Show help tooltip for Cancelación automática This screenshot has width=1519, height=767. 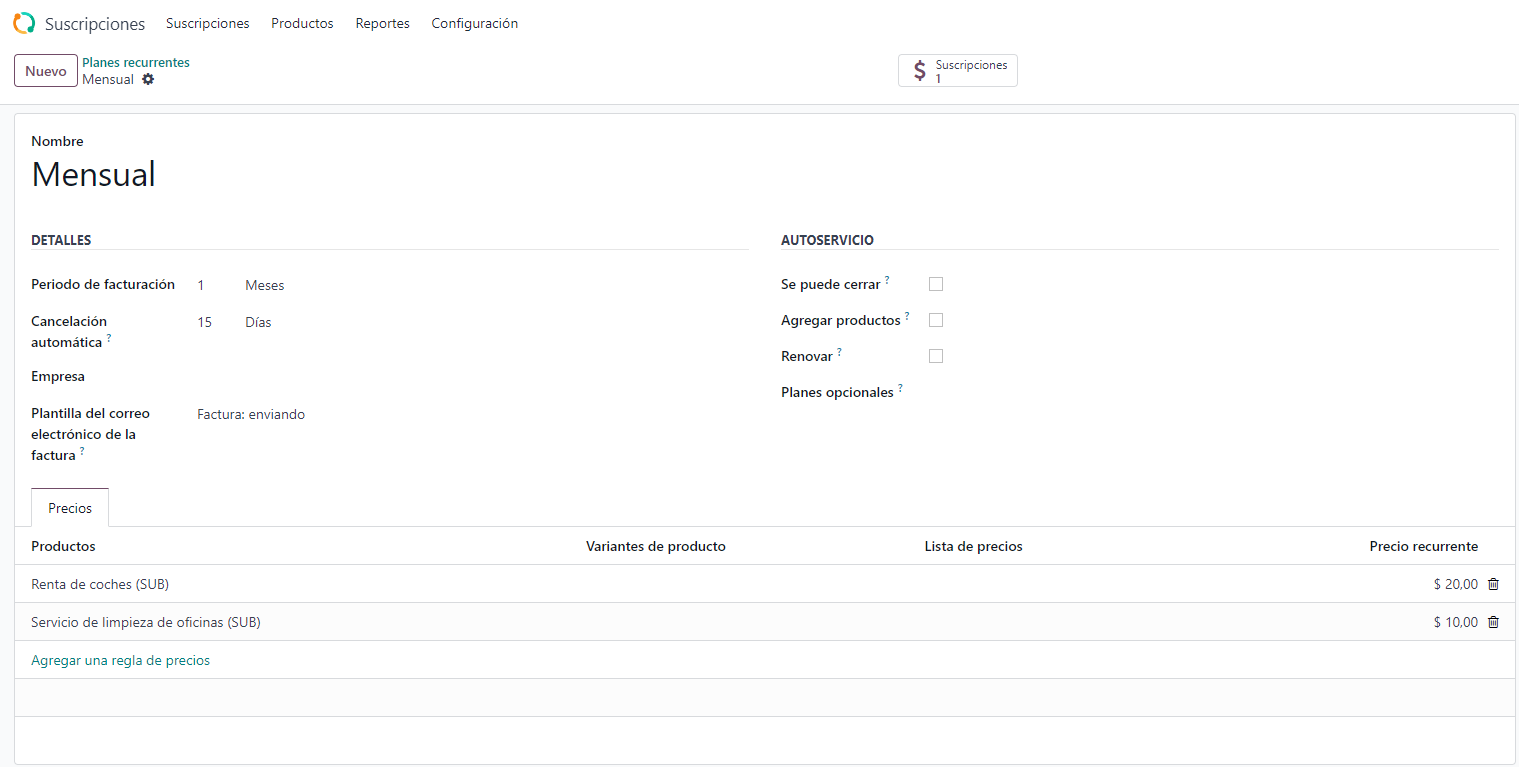pyautogui.click(x=109, y=338)
